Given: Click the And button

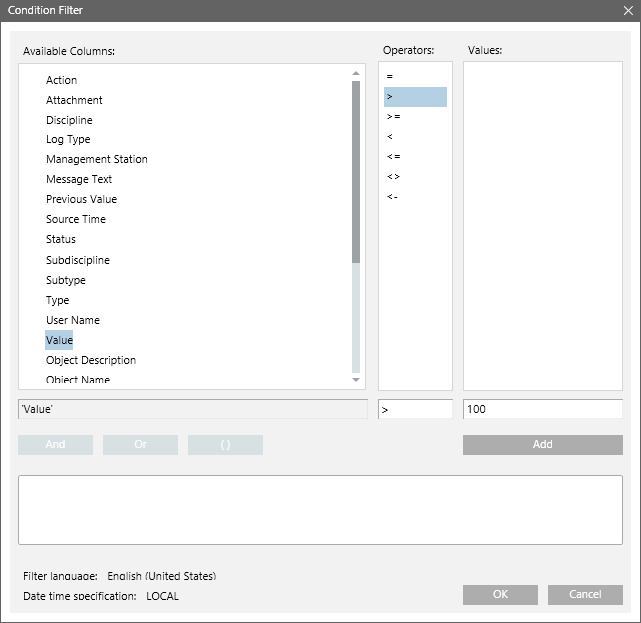Looking at the screenshot, I should tap(55, 445).
